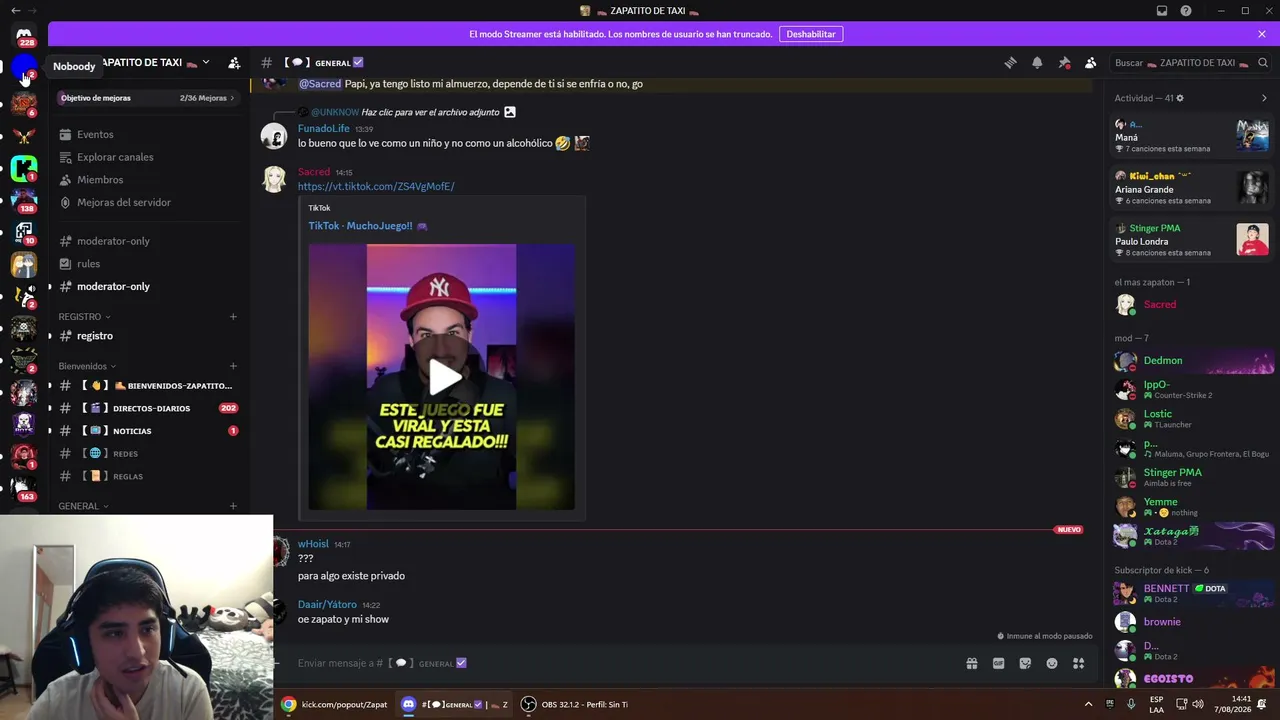Open Ariana Grande listening activity card
Viewport: 1280px width, 720px height.
point(1191,187)
